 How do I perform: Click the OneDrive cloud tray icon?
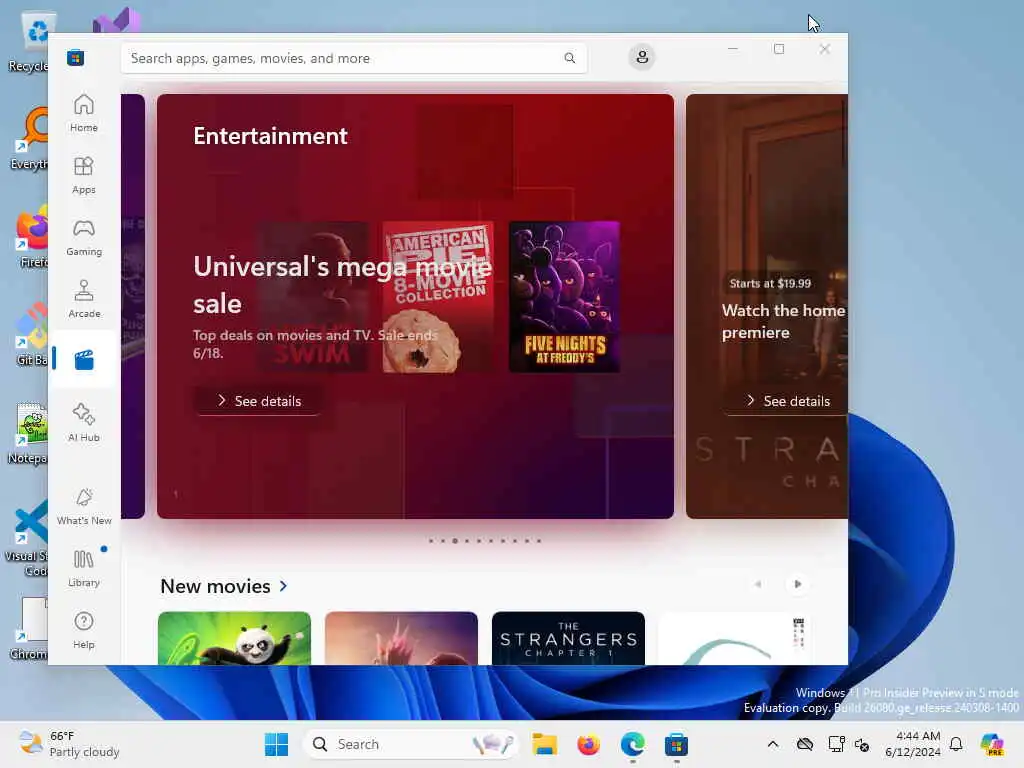805,744
